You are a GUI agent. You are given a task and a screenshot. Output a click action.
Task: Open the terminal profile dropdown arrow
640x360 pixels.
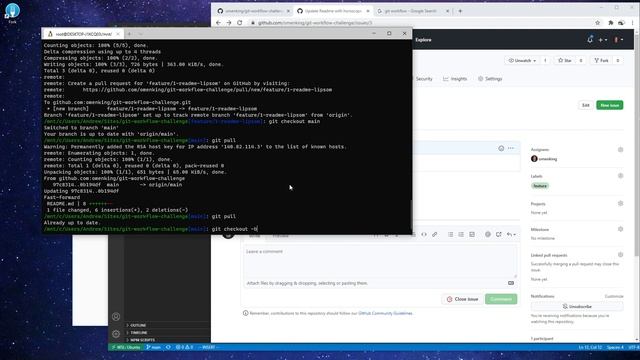pos(141,34)
